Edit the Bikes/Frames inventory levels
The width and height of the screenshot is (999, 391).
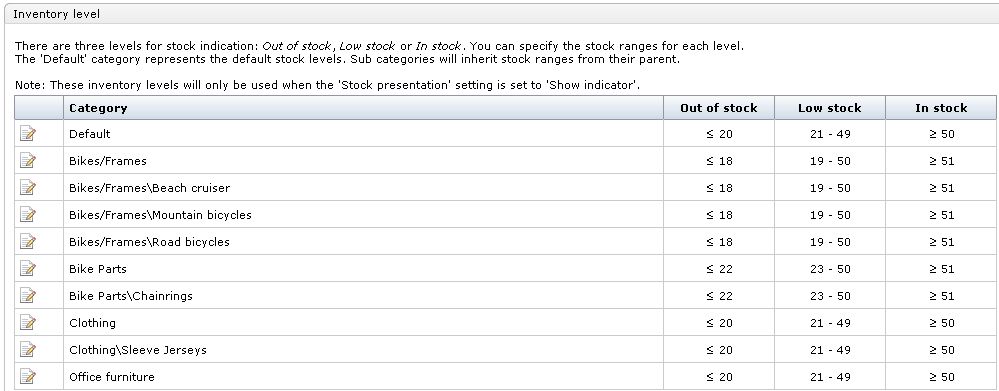[28, 160]
